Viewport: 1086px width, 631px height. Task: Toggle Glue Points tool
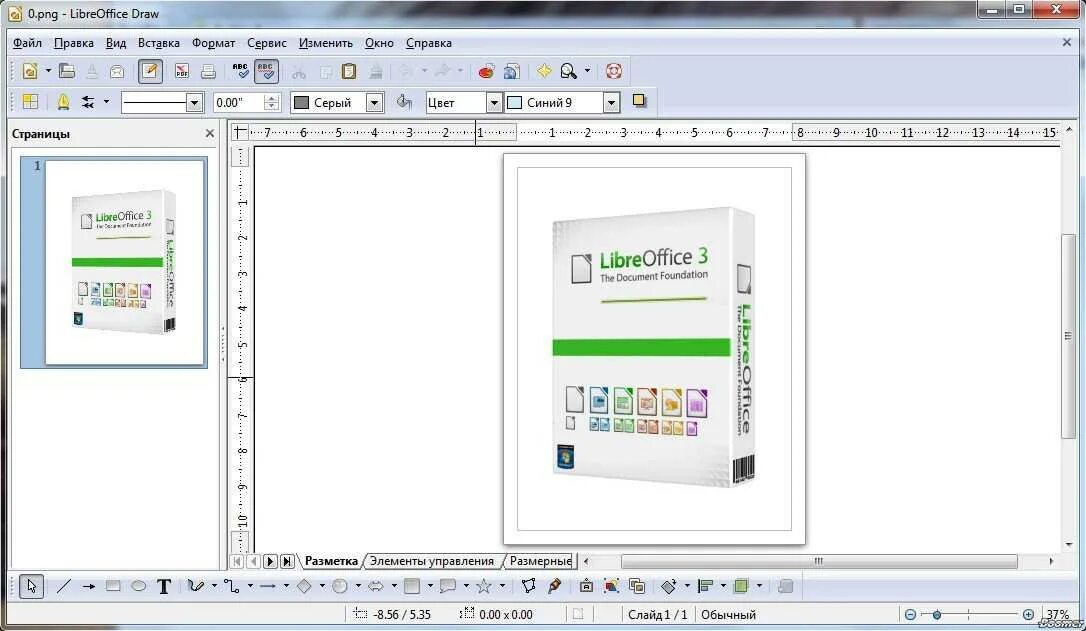554,587
